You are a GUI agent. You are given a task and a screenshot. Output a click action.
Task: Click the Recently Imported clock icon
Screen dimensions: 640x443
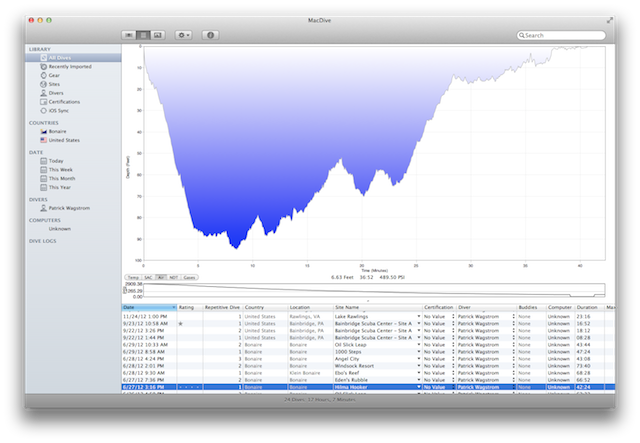coord(43,67)
